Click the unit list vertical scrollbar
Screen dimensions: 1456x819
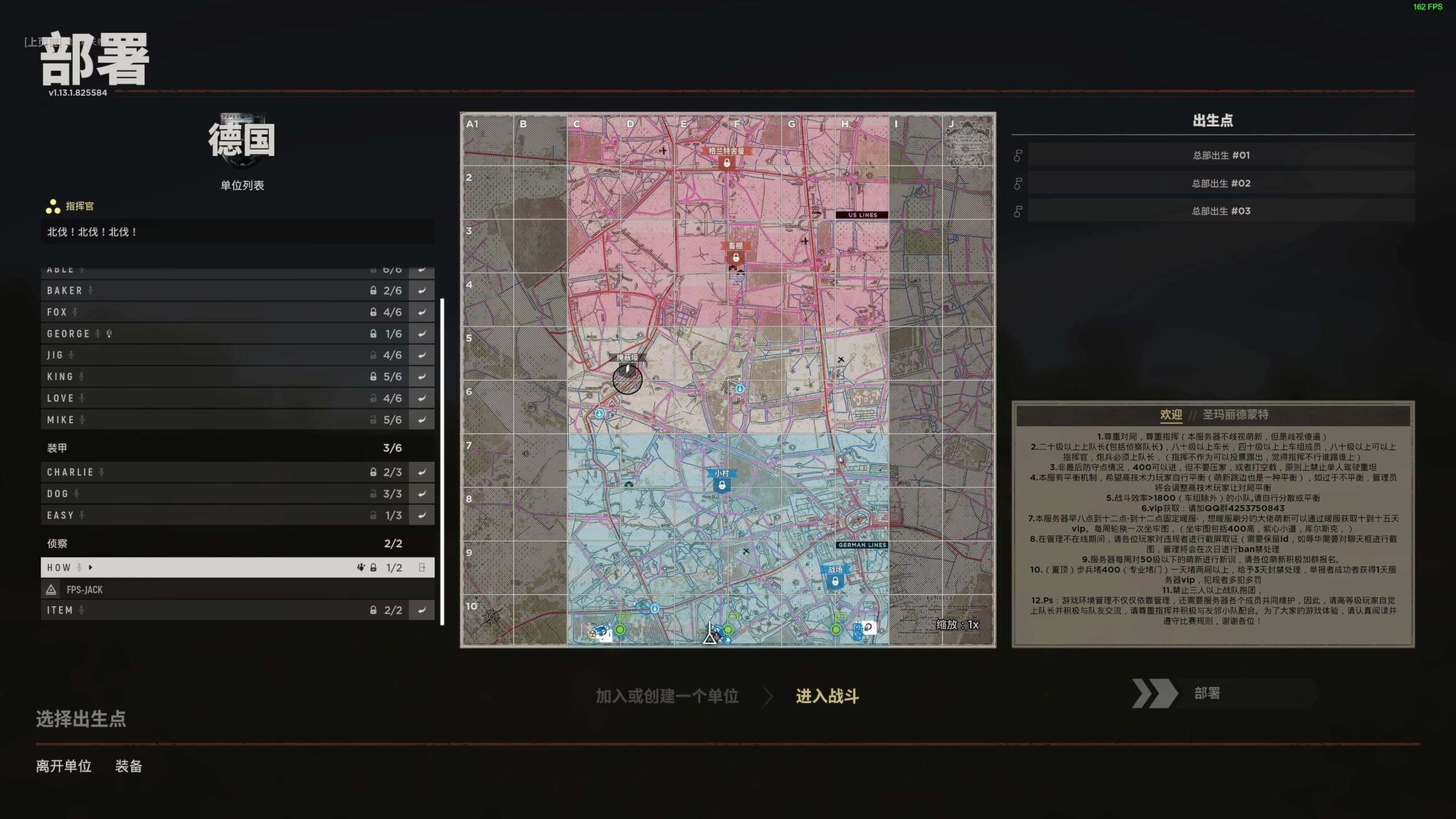(442, 461)
